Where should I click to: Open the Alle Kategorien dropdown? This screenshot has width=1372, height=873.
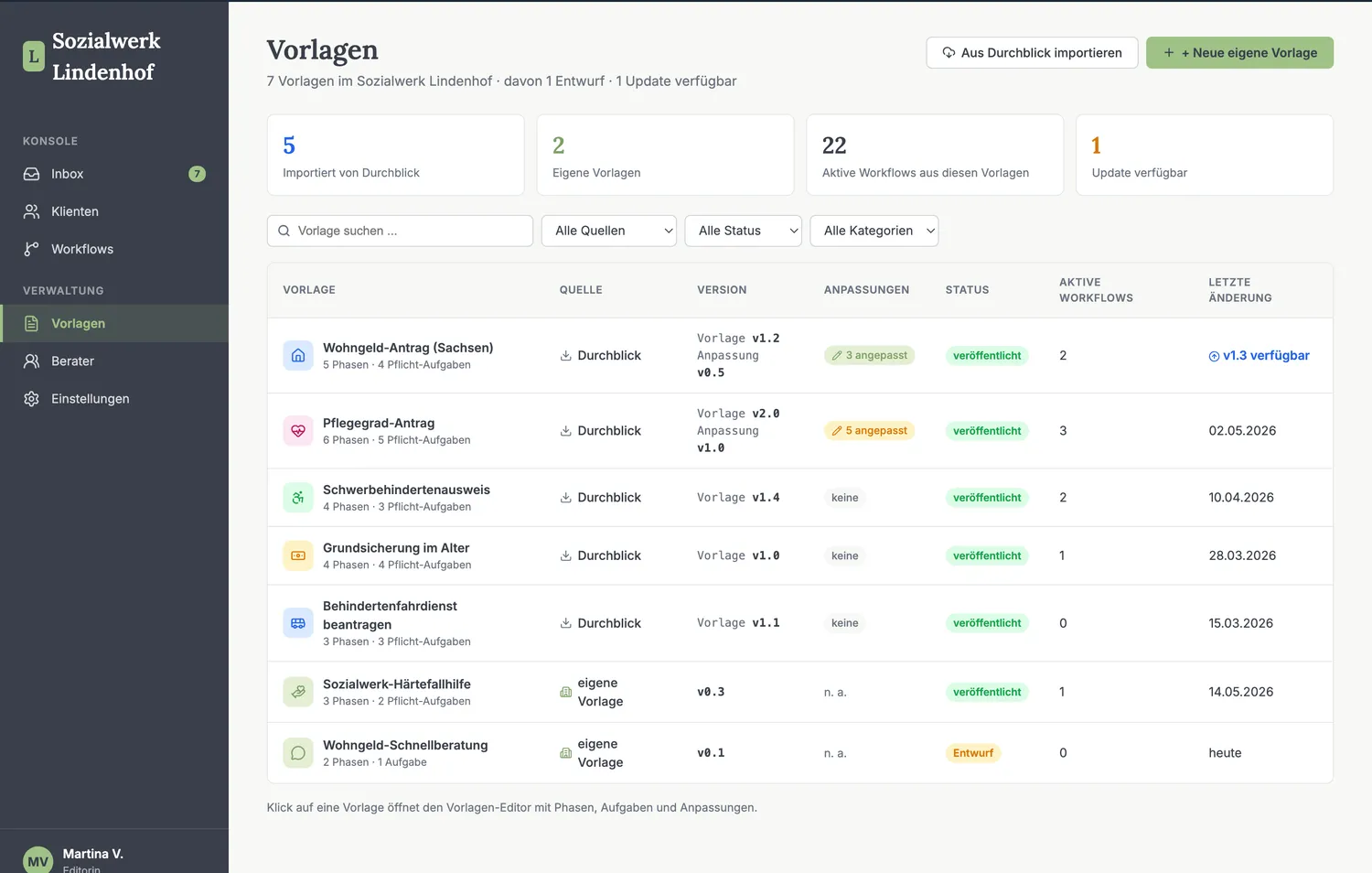coord(874,231)
